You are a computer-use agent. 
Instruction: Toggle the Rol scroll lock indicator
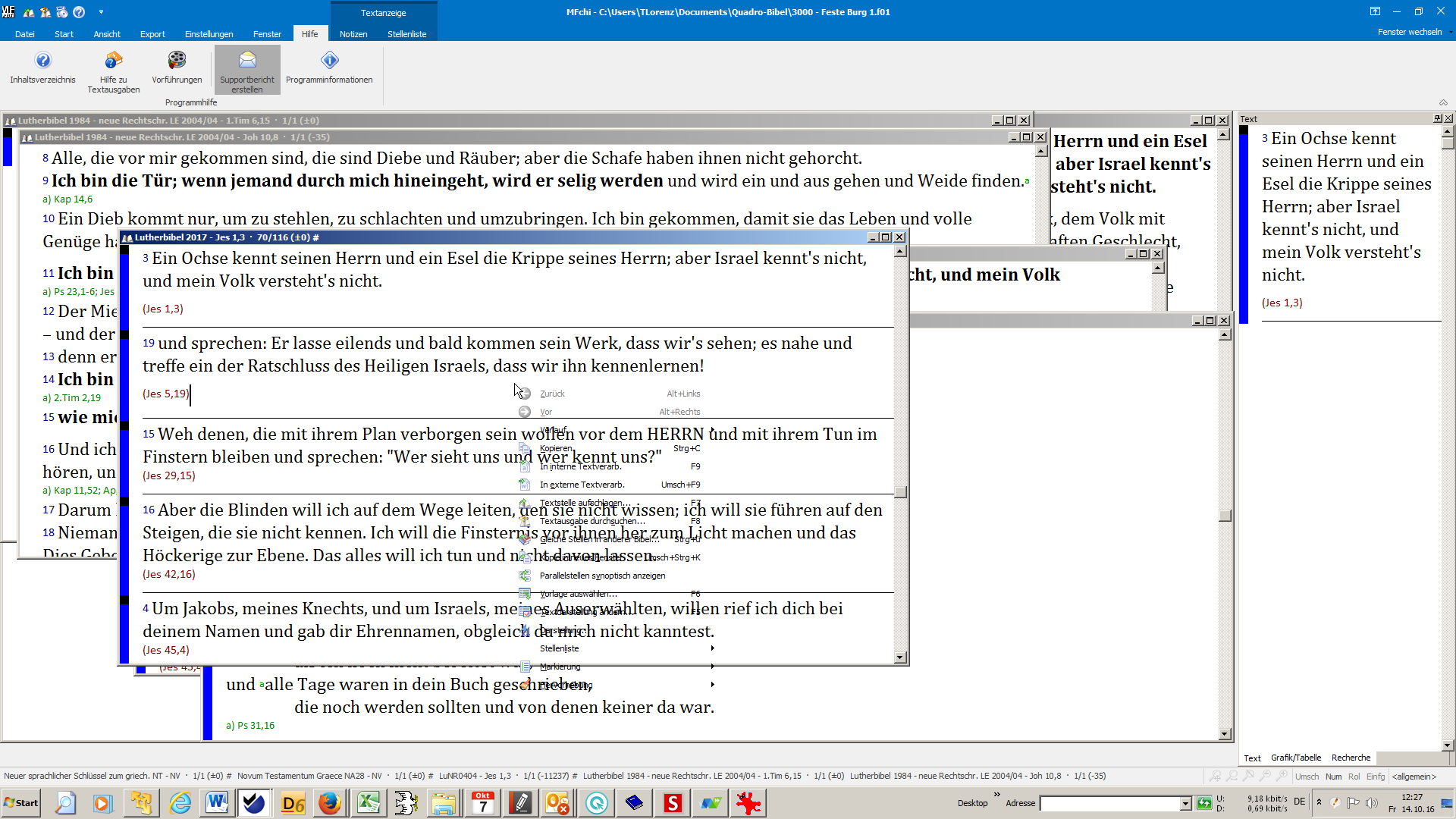[1354, 777]
